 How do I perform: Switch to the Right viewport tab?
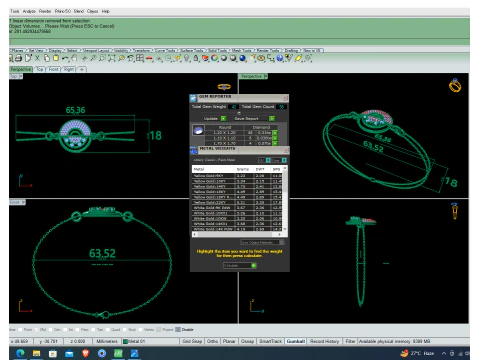click(x=69, y=69)
